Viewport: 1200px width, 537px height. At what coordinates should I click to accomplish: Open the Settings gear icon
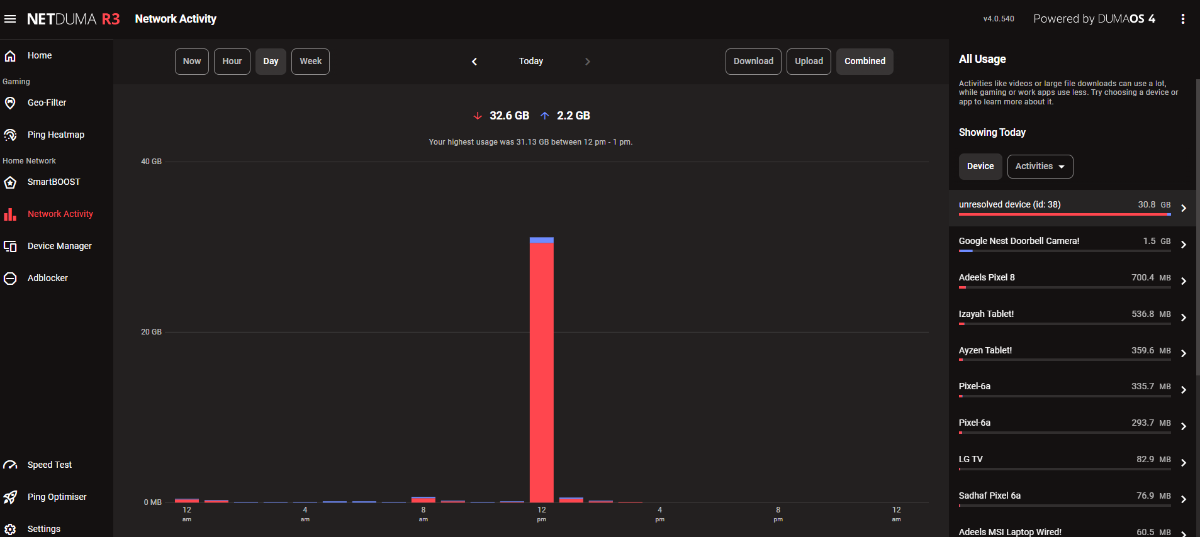pyautogui.click(x=10, y=529)
